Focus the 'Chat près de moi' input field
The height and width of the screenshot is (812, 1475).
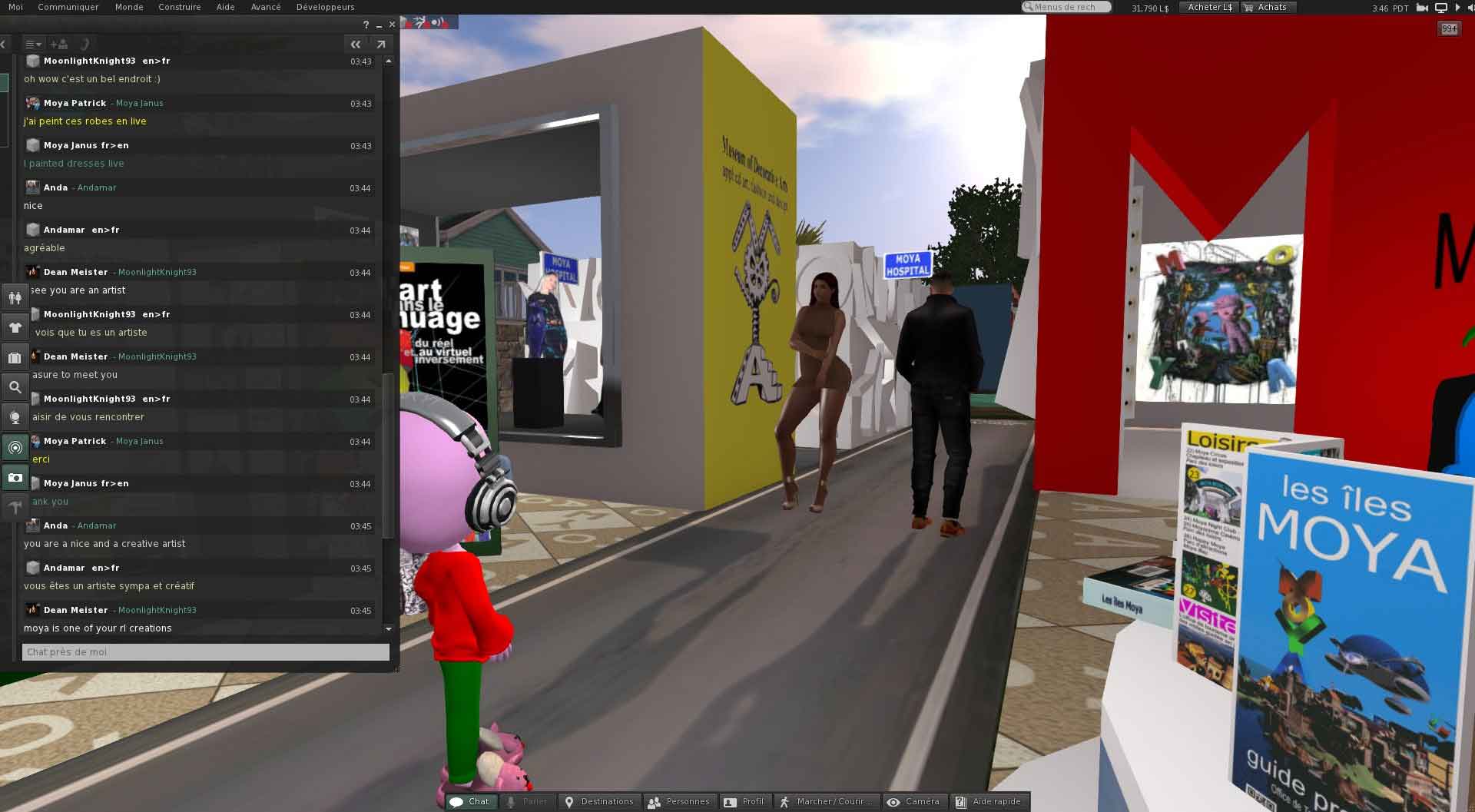tap(205, 652)
